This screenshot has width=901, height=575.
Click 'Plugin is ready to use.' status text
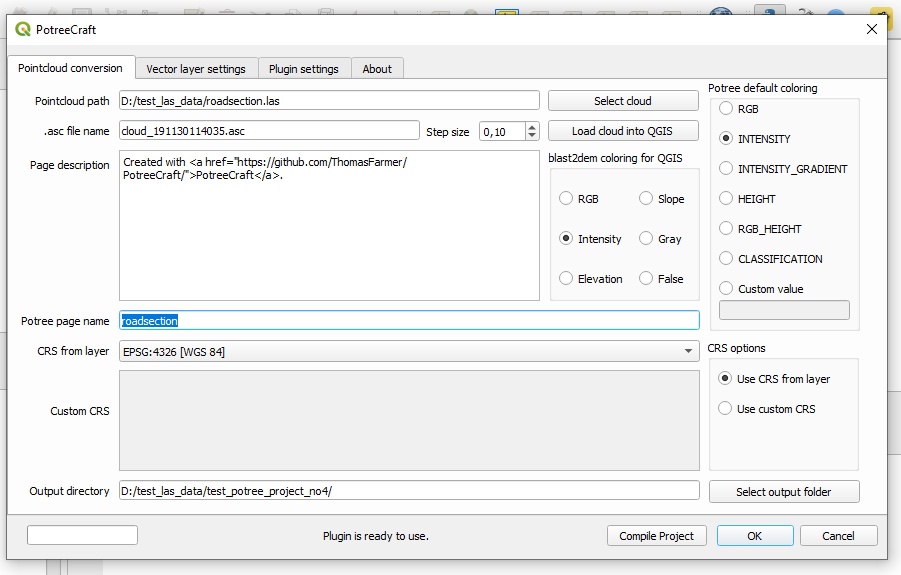(376, 536)
